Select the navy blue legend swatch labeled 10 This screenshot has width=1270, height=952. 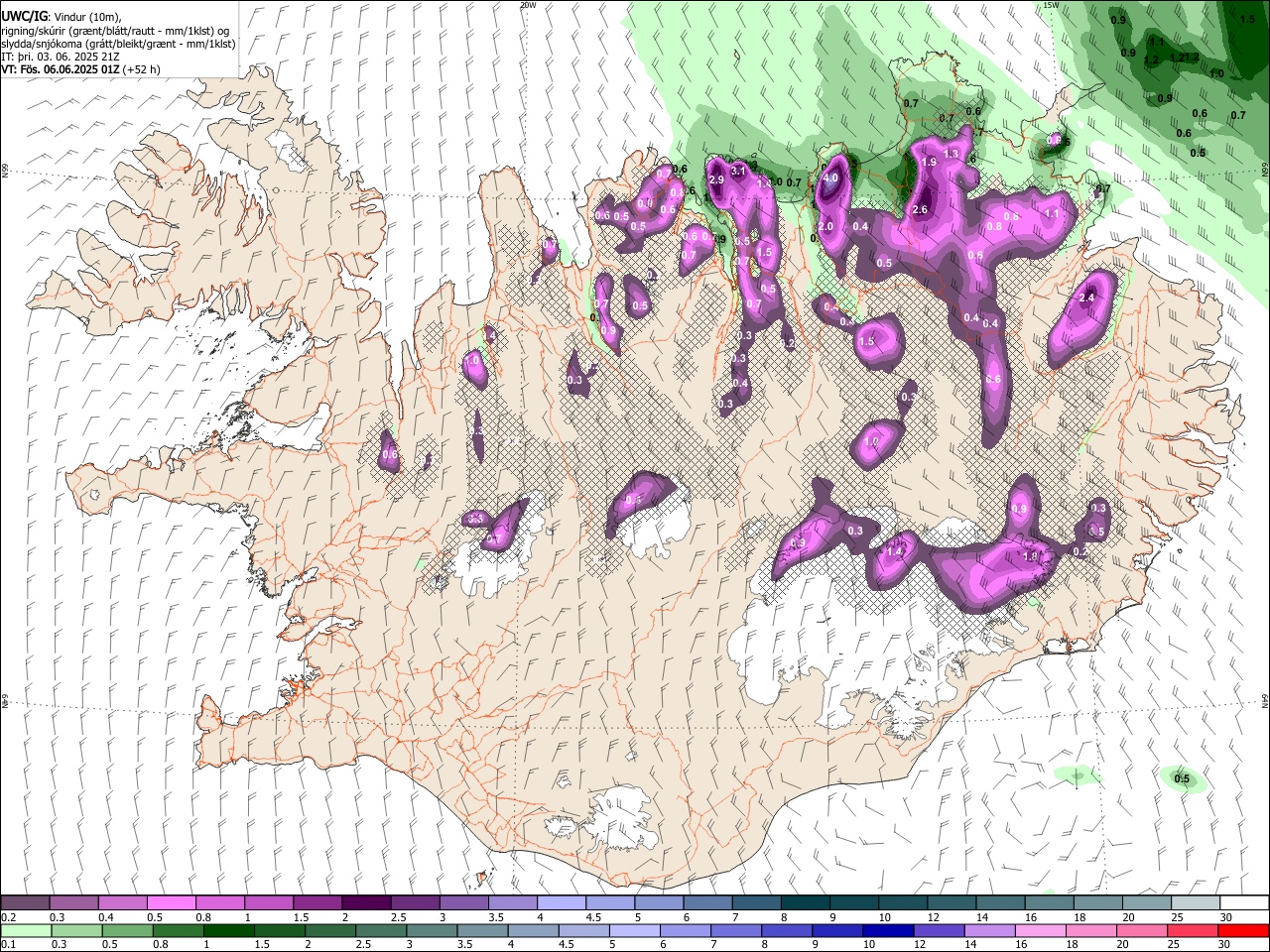(x=888, y=930)
